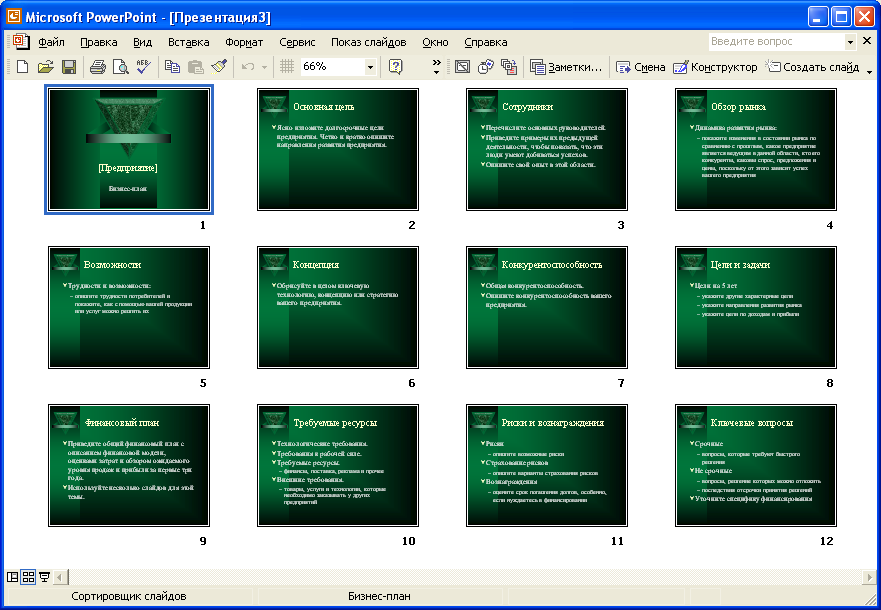Print using the printer icon
The image size is (881, 610).
point(98,67)
